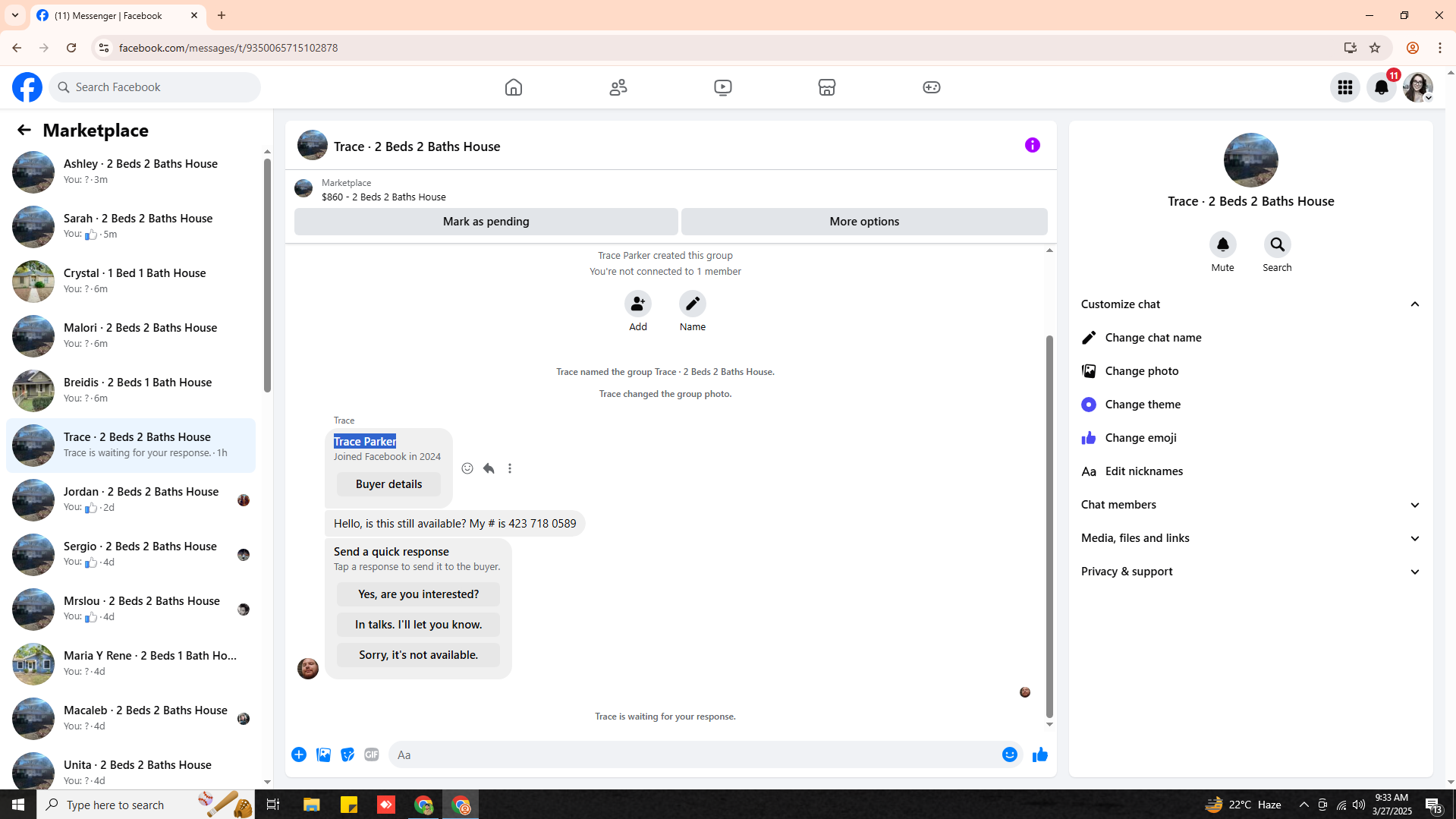Open the Breidis 2 Beds 1 Bath chat
1456x819 pixels.
coord(131,390)
